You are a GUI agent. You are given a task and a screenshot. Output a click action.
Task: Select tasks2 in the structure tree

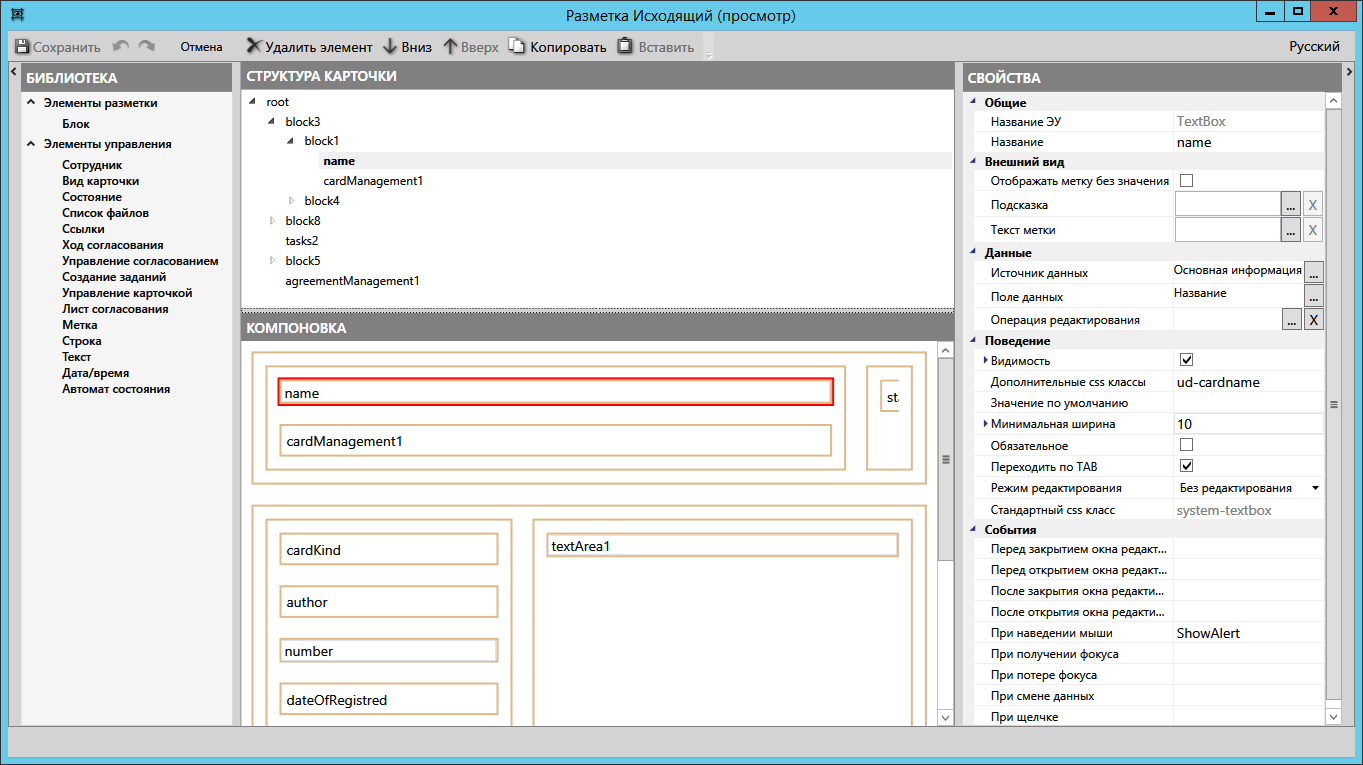coord(302,241)
